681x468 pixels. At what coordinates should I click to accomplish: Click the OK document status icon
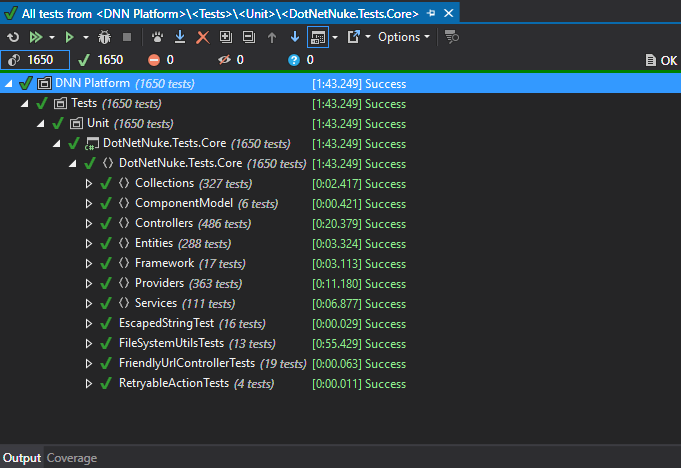click(661, 60)
